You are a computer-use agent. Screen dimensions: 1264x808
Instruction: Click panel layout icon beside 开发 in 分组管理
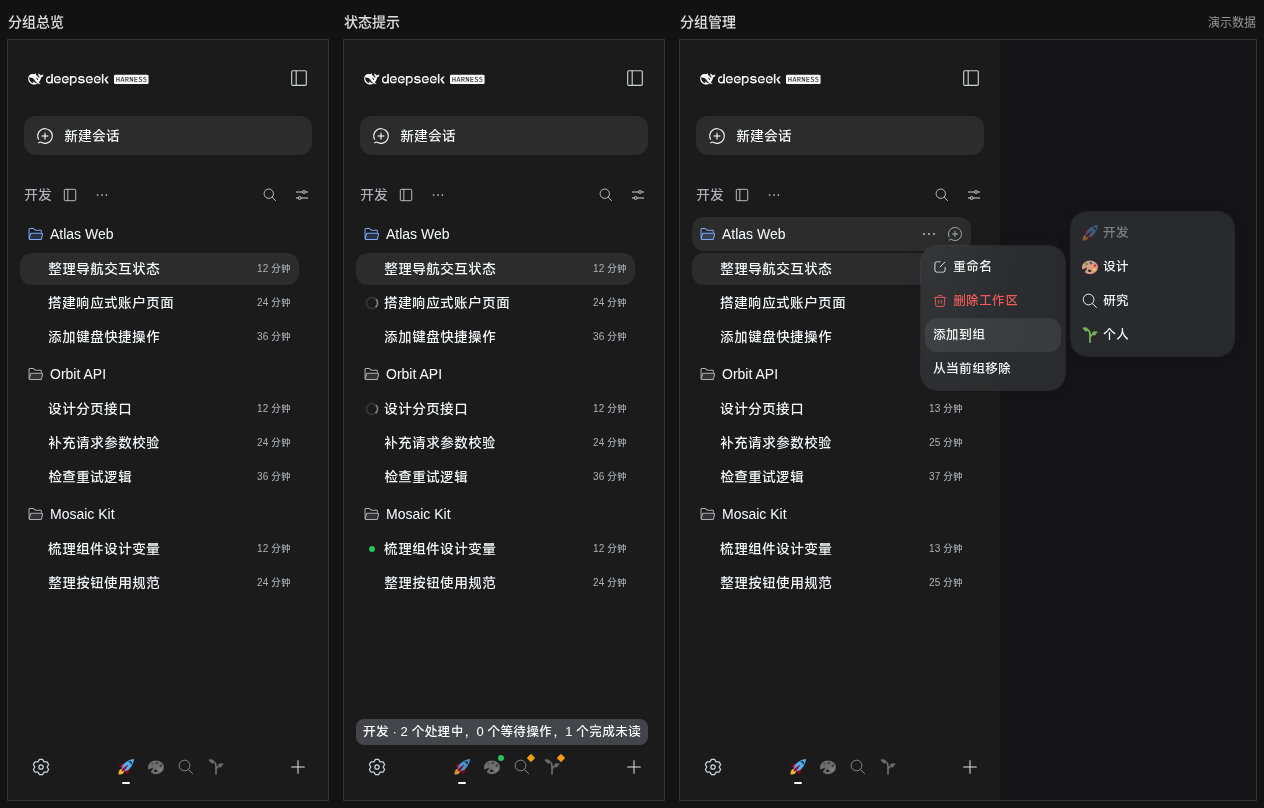742,195
